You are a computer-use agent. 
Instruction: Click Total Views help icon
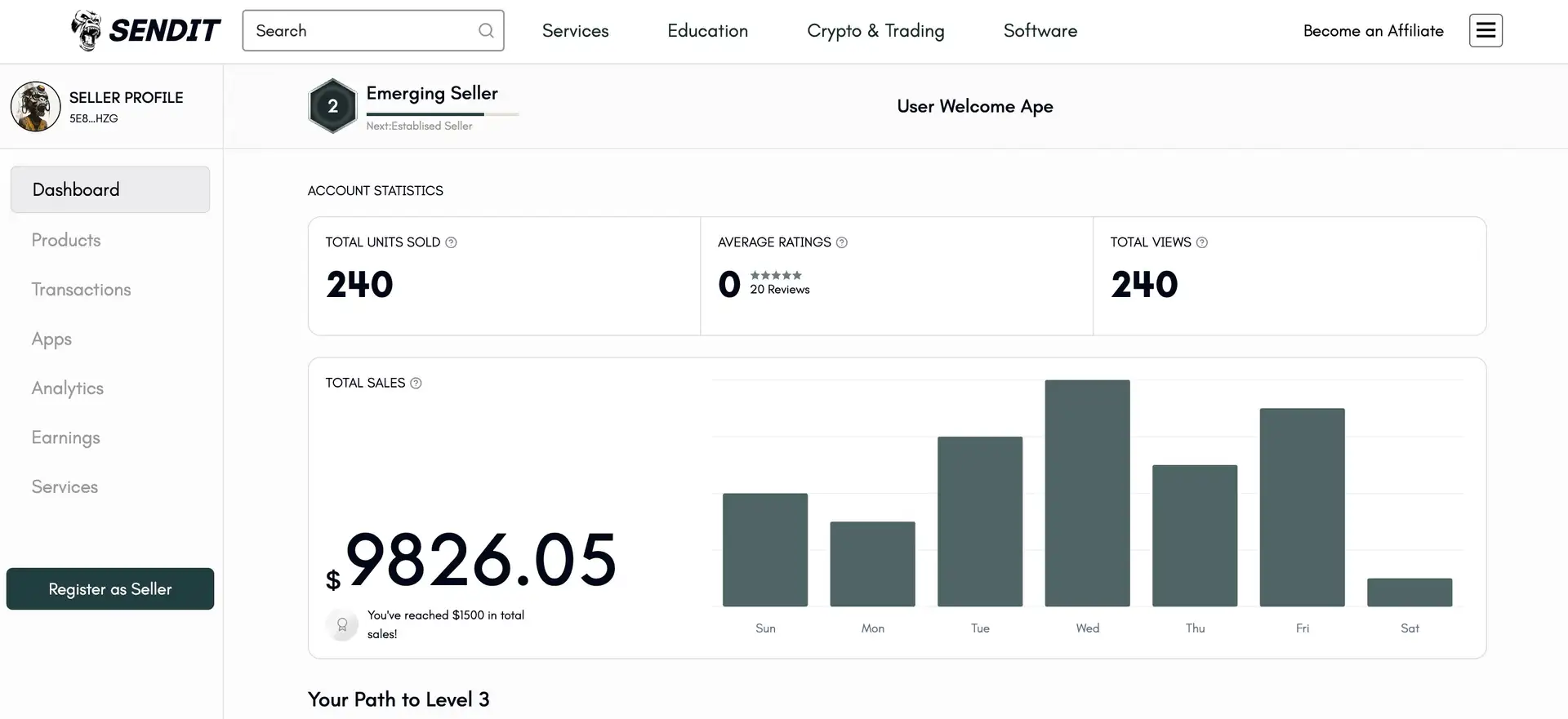[1201, 242]
